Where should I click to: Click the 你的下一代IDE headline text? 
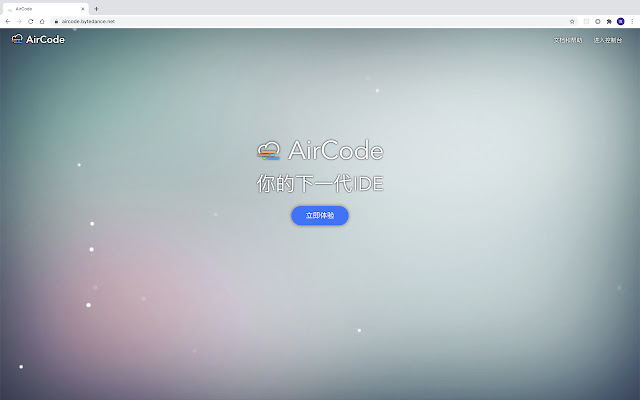(320, 183)
